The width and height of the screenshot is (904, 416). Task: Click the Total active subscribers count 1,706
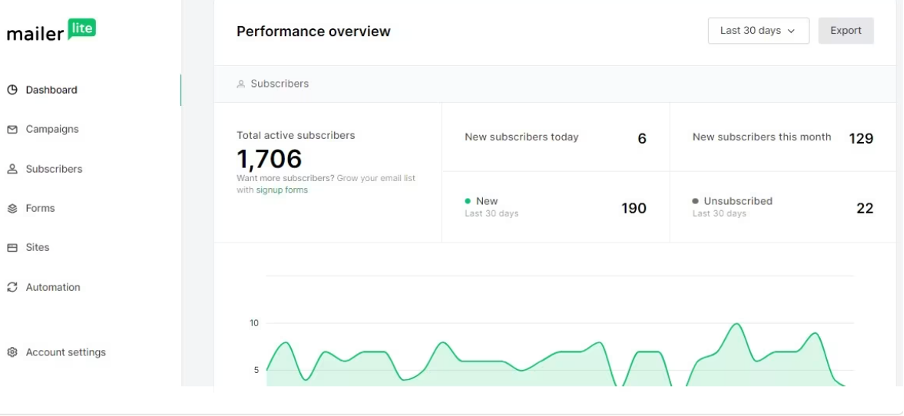click(x=269, y=158)
